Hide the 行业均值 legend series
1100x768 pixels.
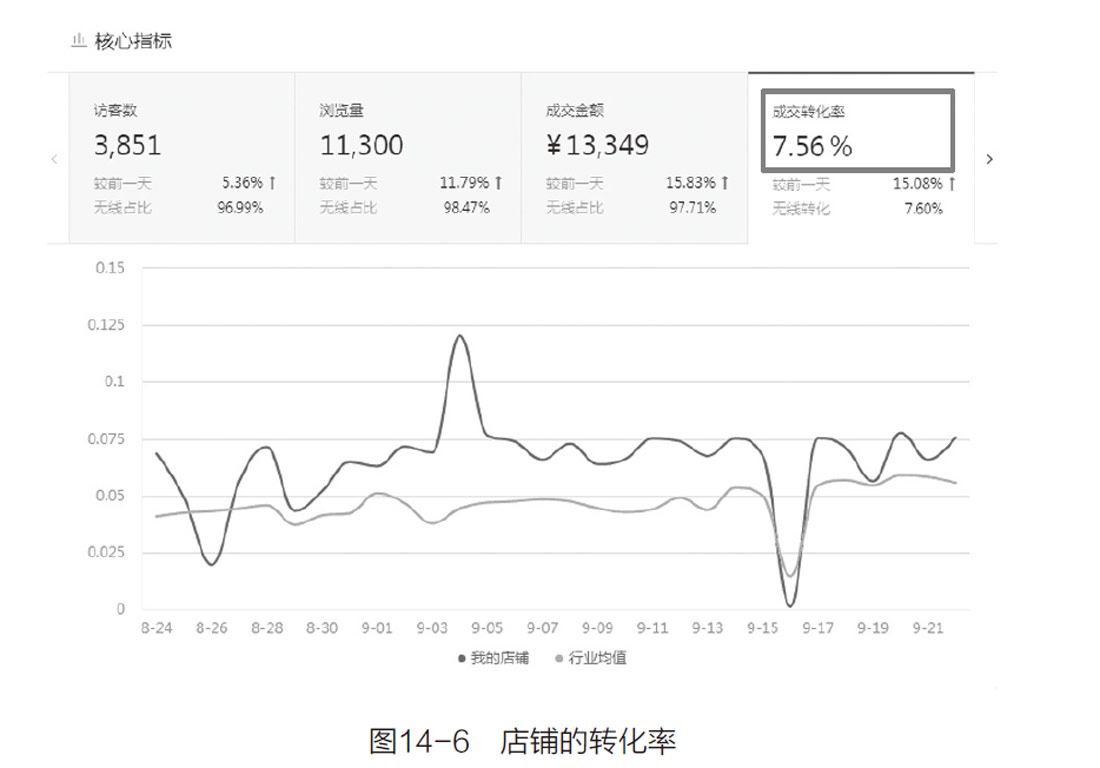point(590,658)
